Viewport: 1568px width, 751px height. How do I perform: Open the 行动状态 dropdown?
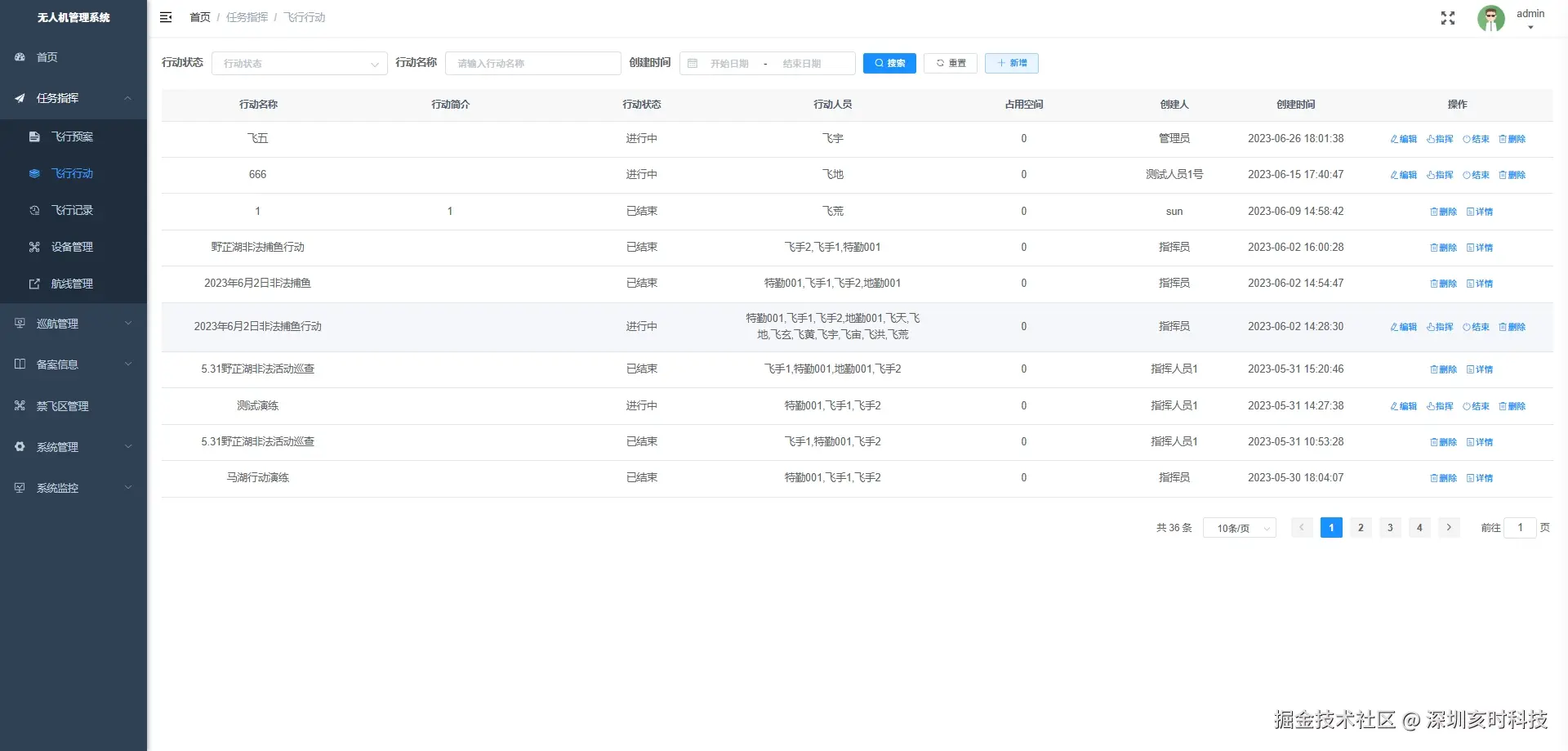[299, 63]
